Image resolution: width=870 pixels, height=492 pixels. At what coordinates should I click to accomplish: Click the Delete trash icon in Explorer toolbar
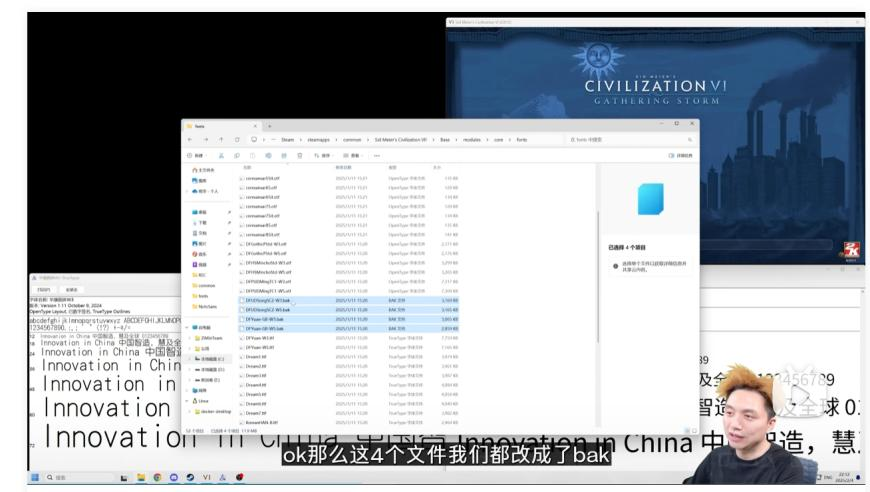[300, 156]
